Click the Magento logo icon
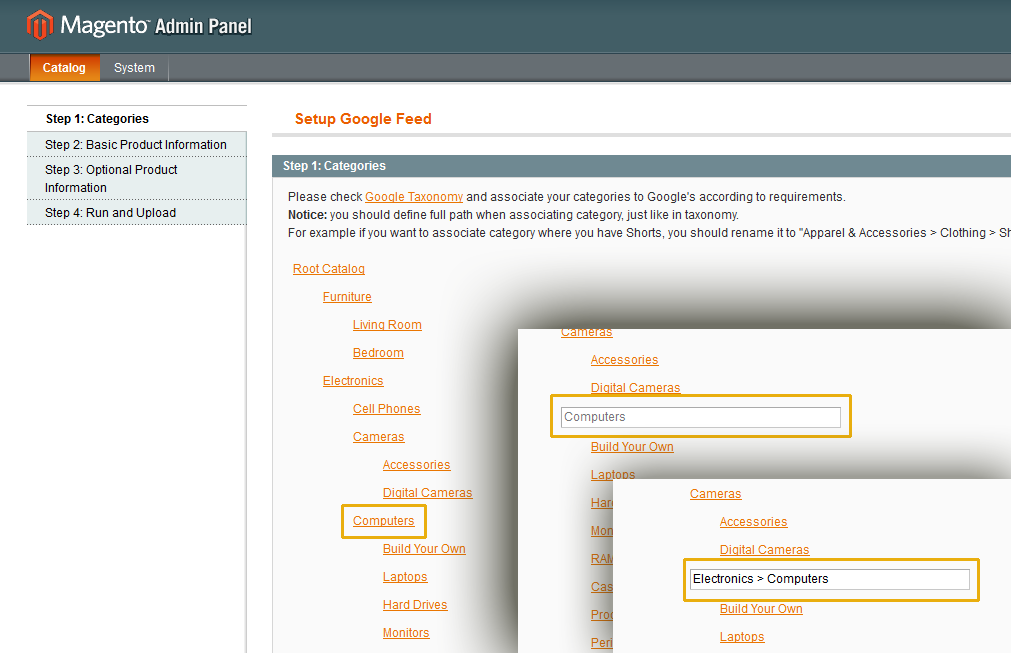This screenshot has height=653, width=1011. 40,25
